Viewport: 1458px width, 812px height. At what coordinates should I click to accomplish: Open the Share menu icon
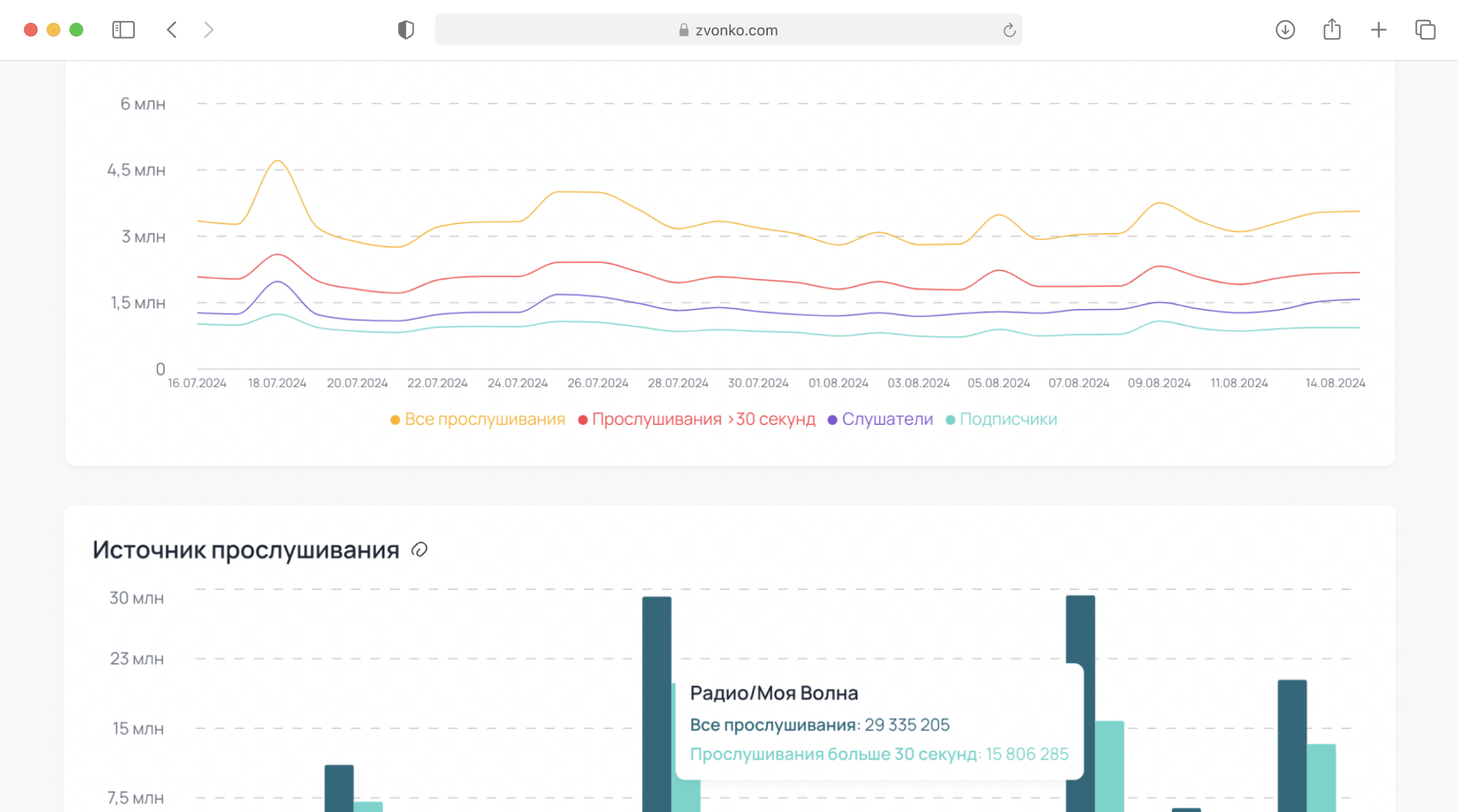1332,30
